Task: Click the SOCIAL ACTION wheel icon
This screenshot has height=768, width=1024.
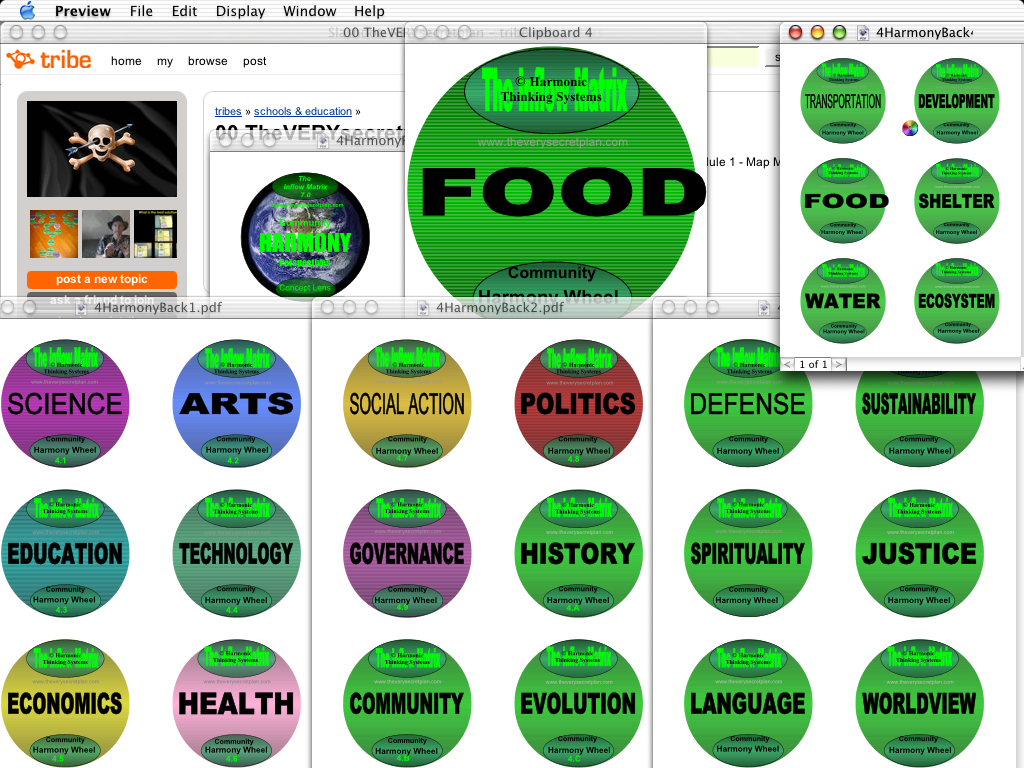Action: coord(407,403)
